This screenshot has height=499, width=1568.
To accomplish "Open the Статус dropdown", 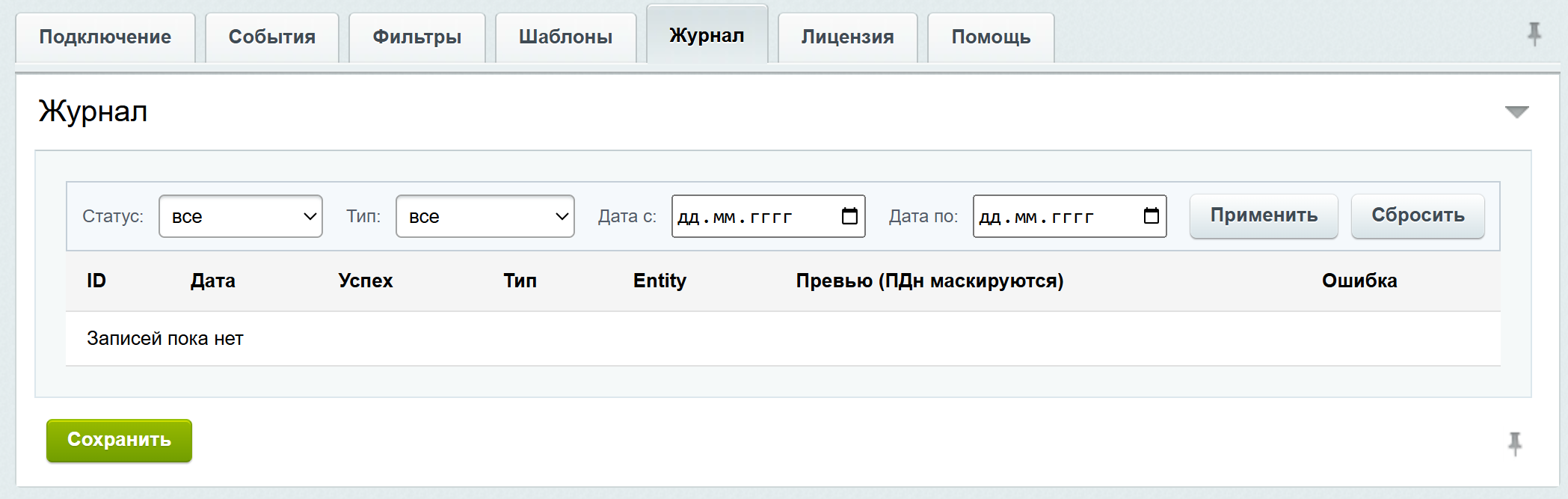I will 241,216.
